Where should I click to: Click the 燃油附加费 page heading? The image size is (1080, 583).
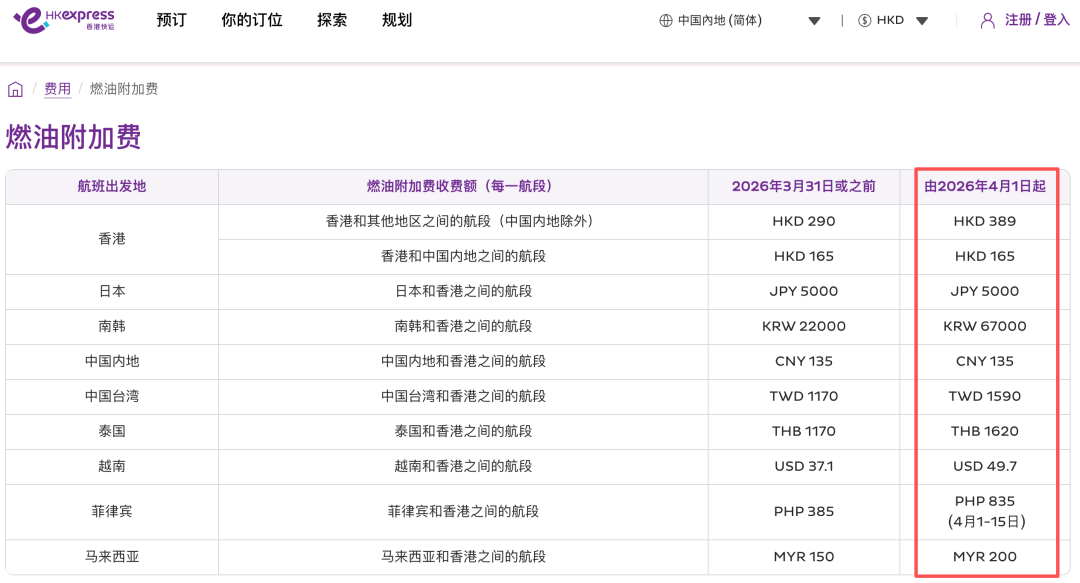[74, 136]
